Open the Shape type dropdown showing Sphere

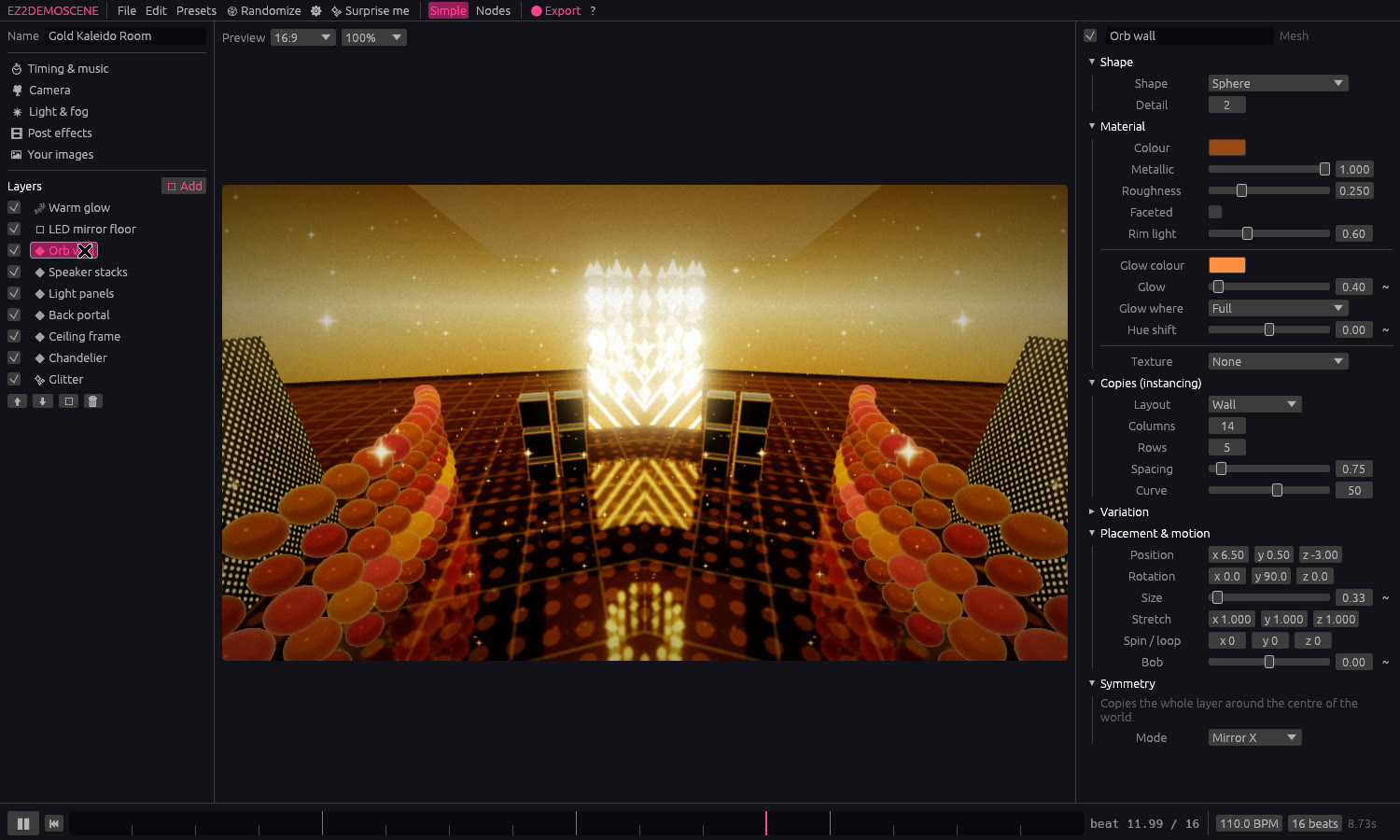tap(1278, 83)
